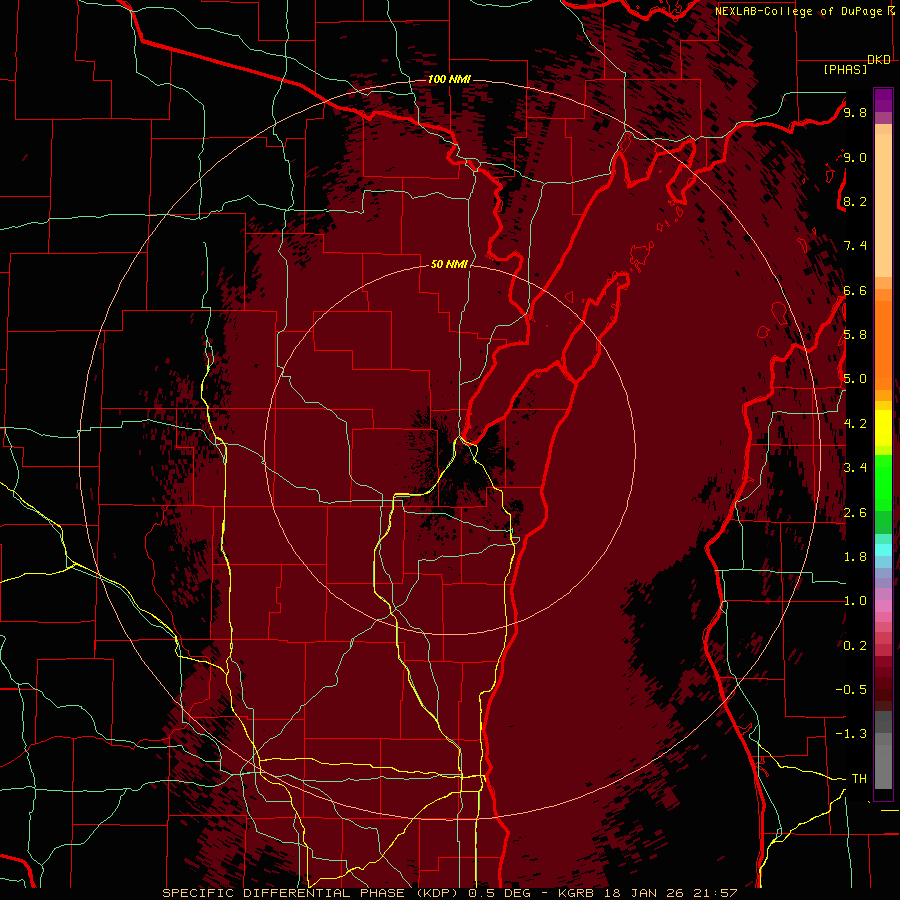
Task: Click the 18 JAN 26 date in the footer
Action: (x=648, y=893)
